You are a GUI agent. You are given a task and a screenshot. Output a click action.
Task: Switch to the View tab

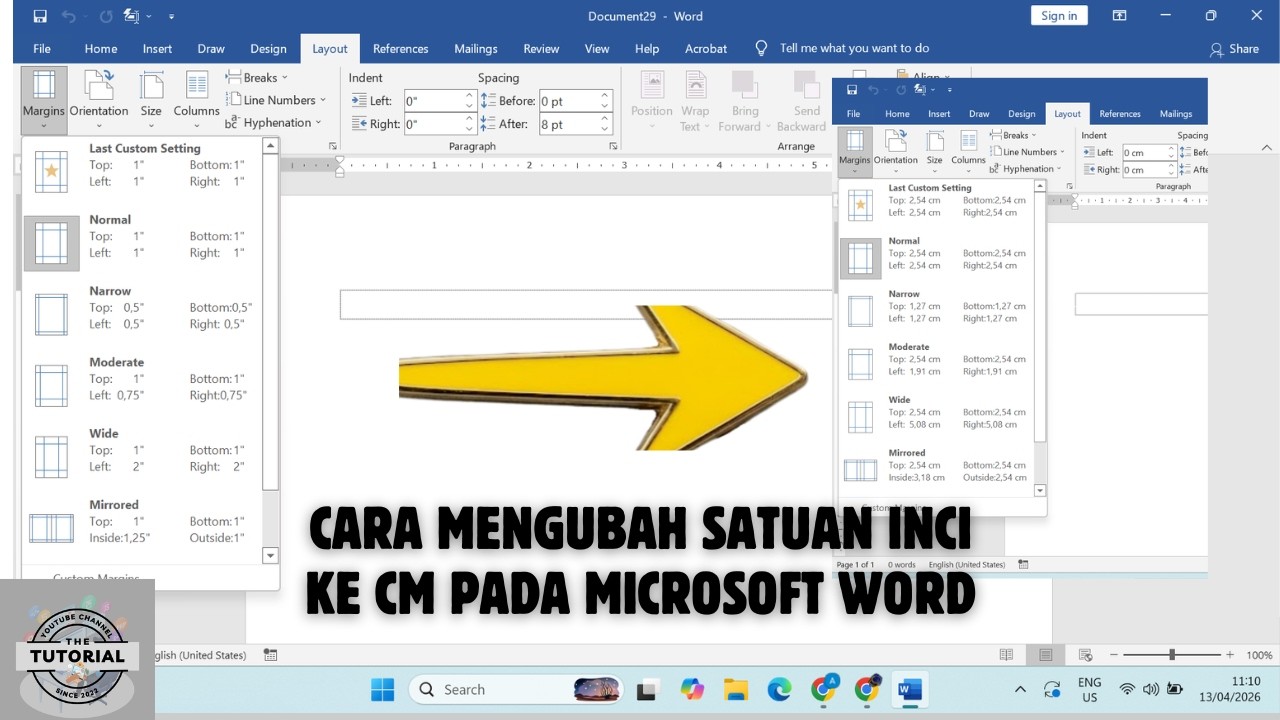click(597, 48)
